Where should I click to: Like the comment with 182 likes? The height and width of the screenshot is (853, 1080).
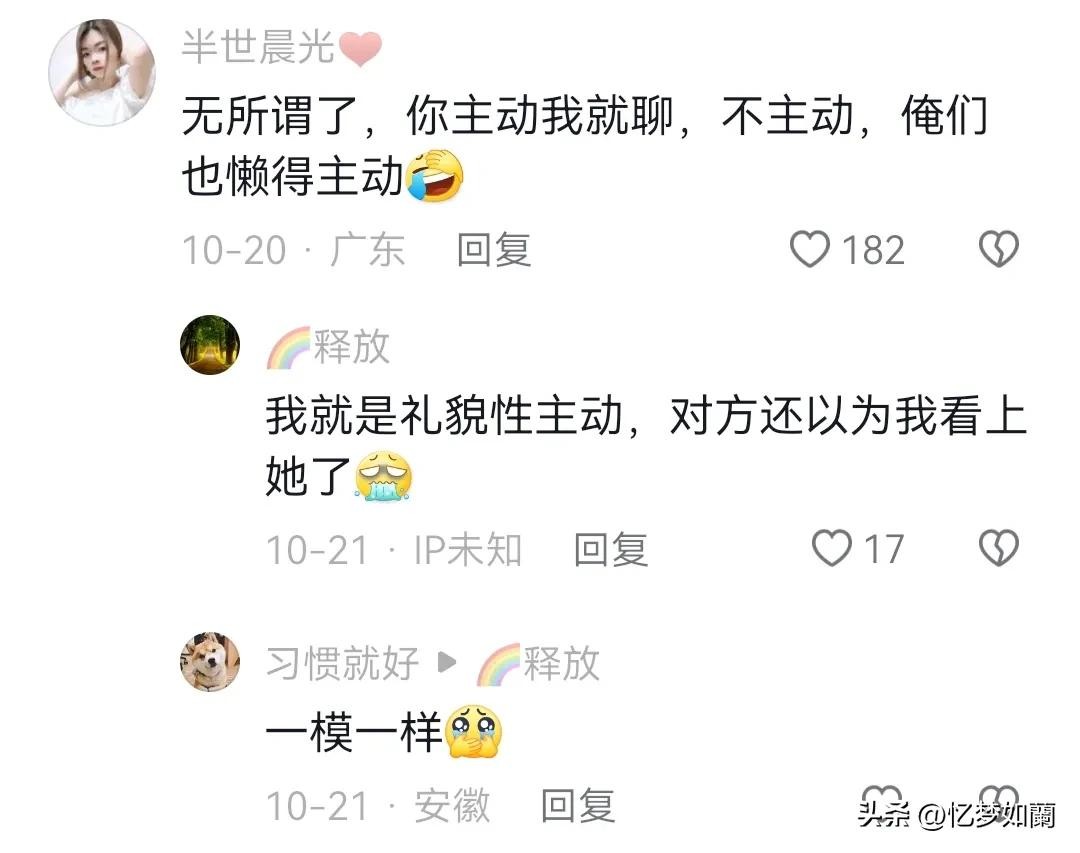pyautogui.click(x=810, y=249)
